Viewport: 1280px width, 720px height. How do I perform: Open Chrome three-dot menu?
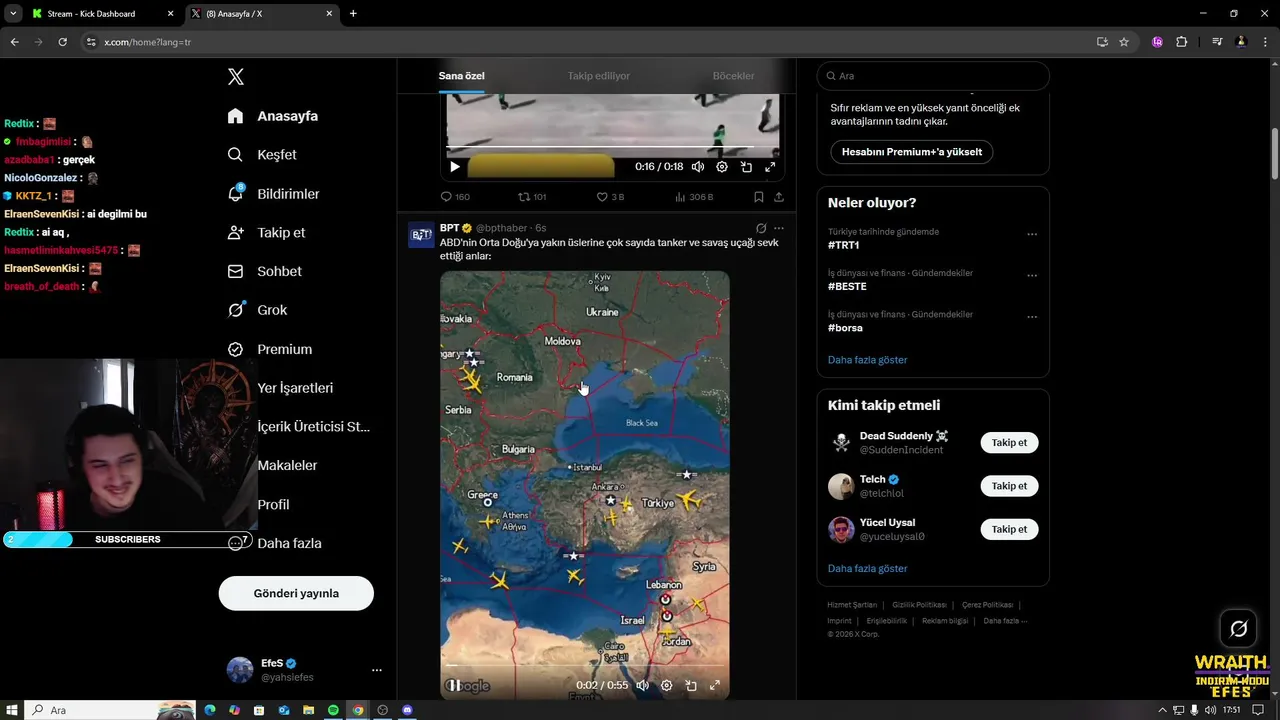[x=1263, y=42]
